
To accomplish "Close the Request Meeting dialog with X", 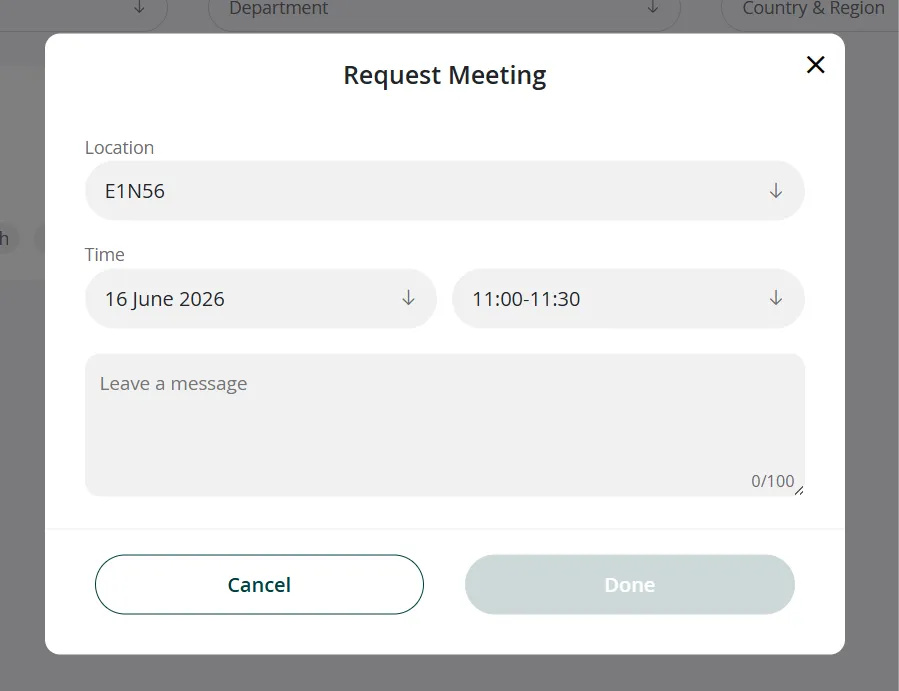I will tap(816, 65).
